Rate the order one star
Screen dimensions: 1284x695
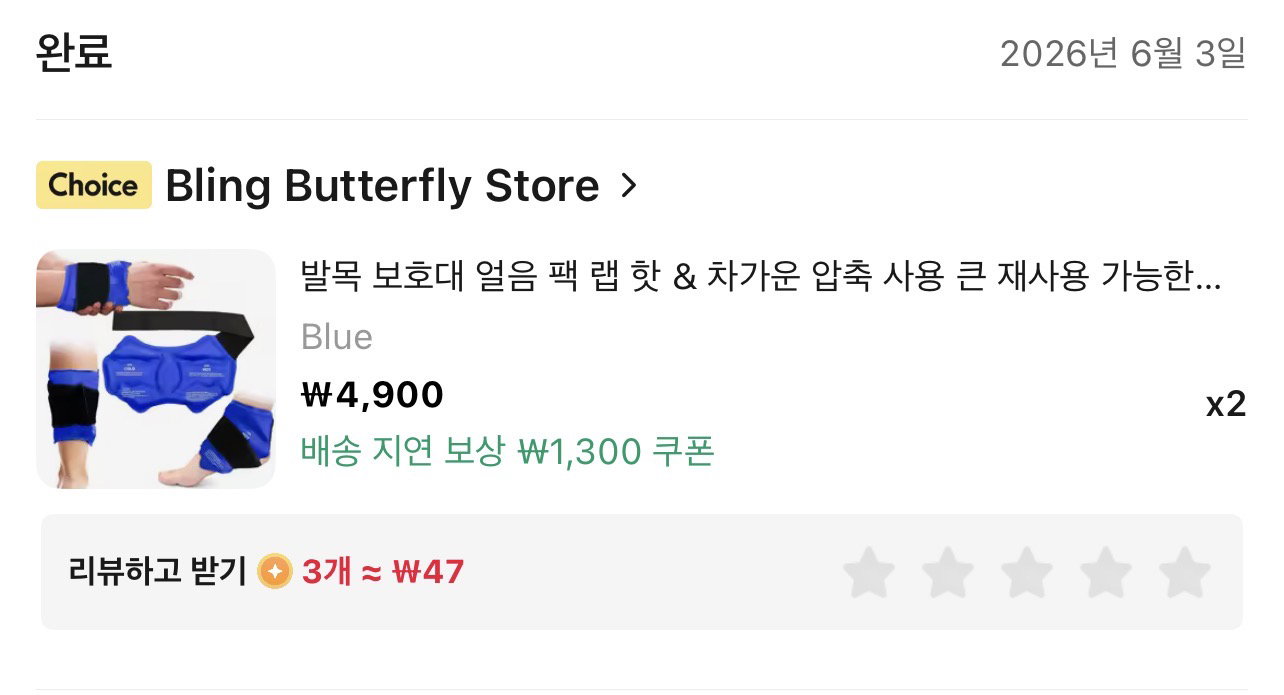[868, 572]
